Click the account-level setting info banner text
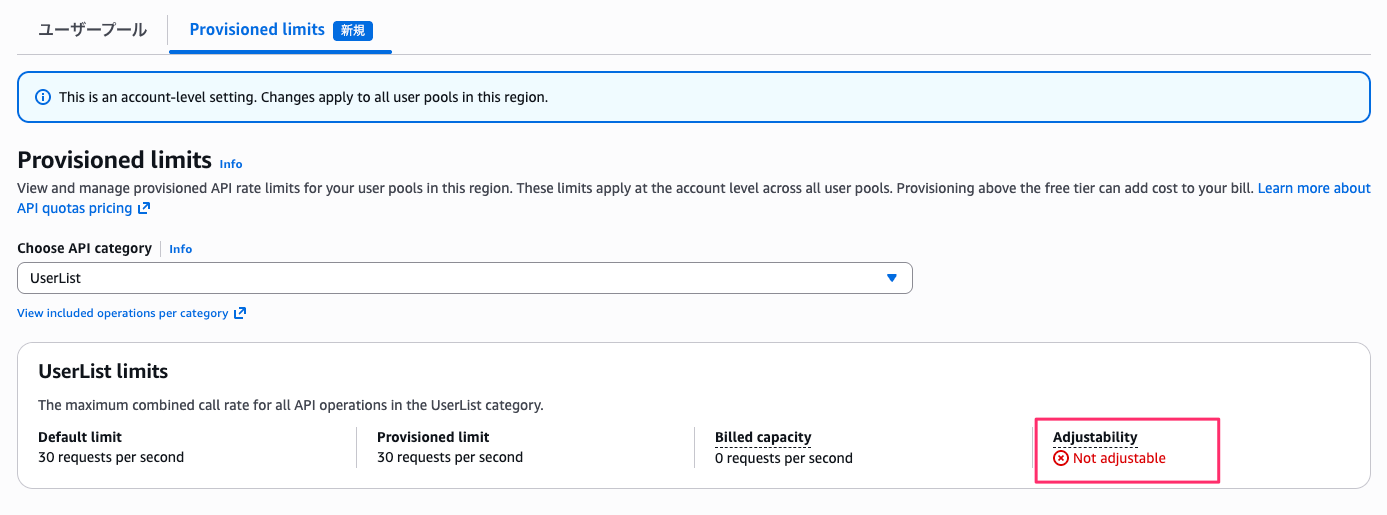The height and width of the screenshot is (515, 1387). 303,97
